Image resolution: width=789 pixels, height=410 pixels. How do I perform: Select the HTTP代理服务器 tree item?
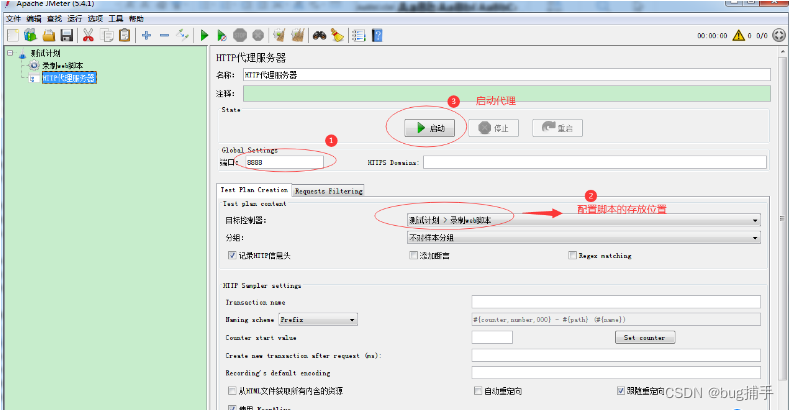tap(69, 78)
